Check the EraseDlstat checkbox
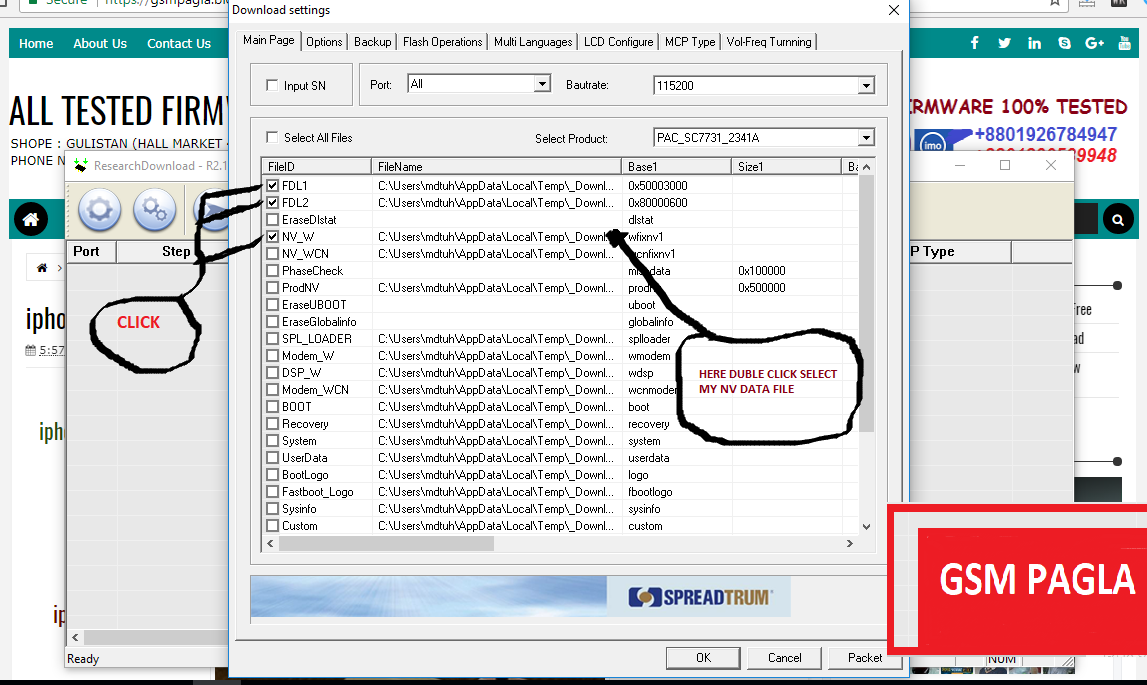The image size is (1147, 685). (273, 219)
